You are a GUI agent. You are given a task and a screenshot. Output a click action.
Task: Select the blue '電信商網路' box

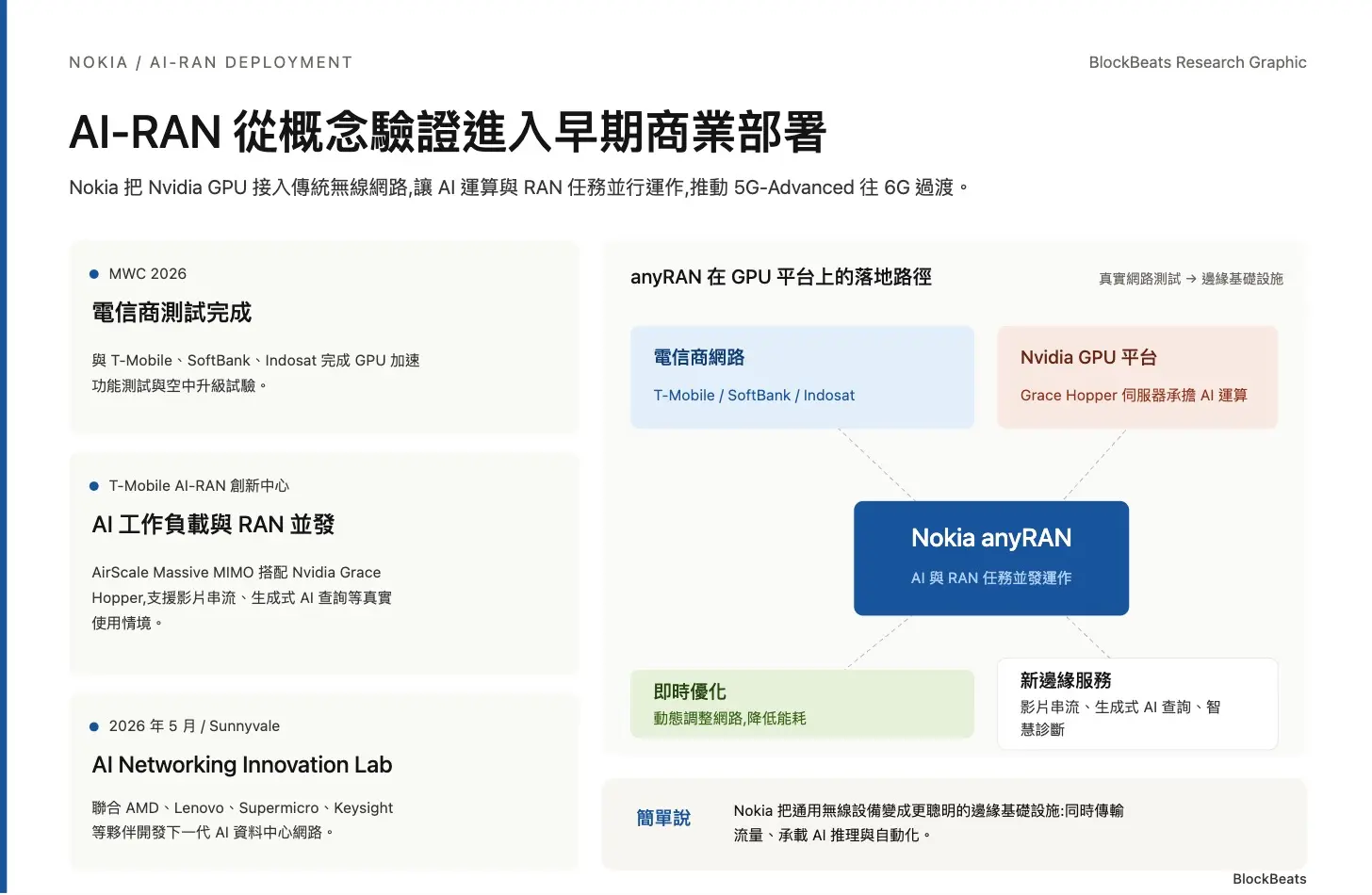[802, 377]
